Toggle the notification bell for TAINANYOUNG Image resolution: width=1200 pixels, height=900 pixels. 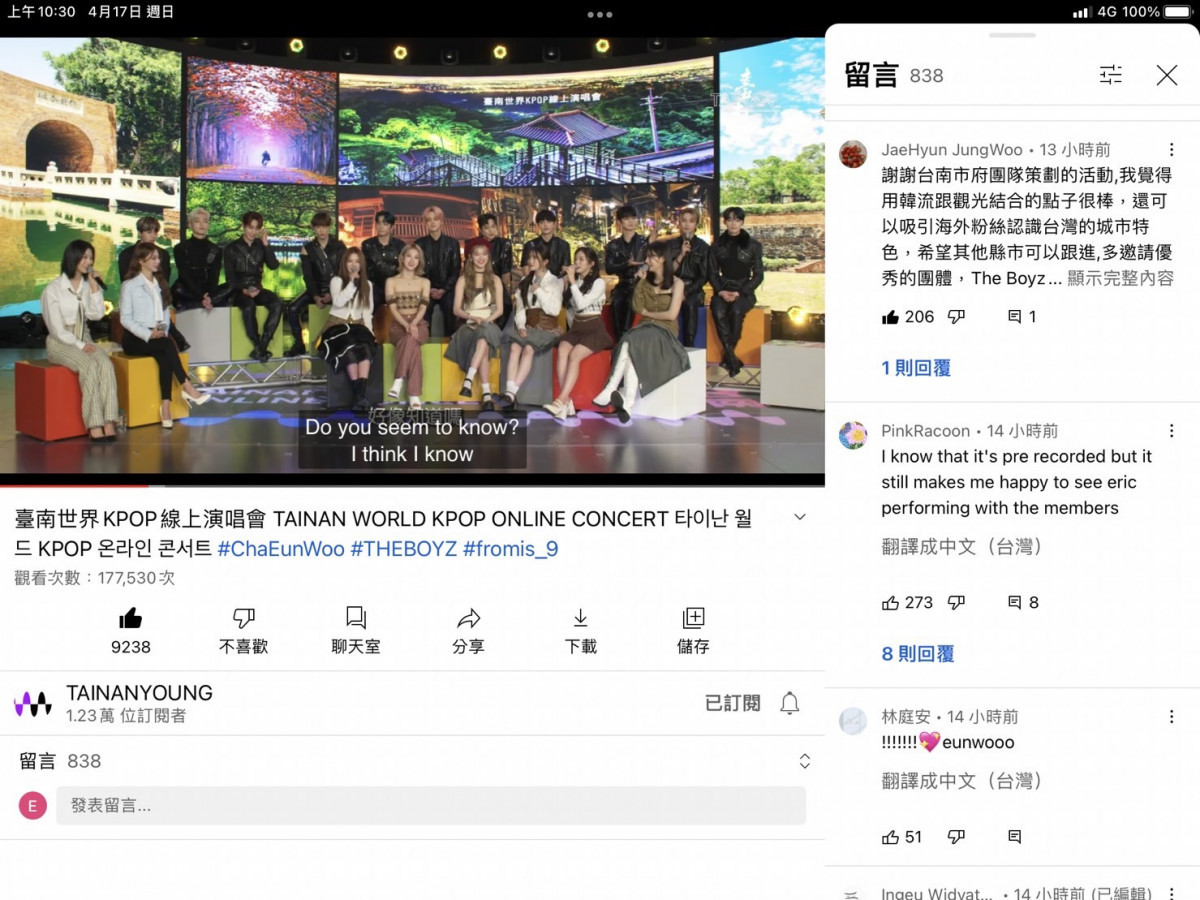click(790, 703)
